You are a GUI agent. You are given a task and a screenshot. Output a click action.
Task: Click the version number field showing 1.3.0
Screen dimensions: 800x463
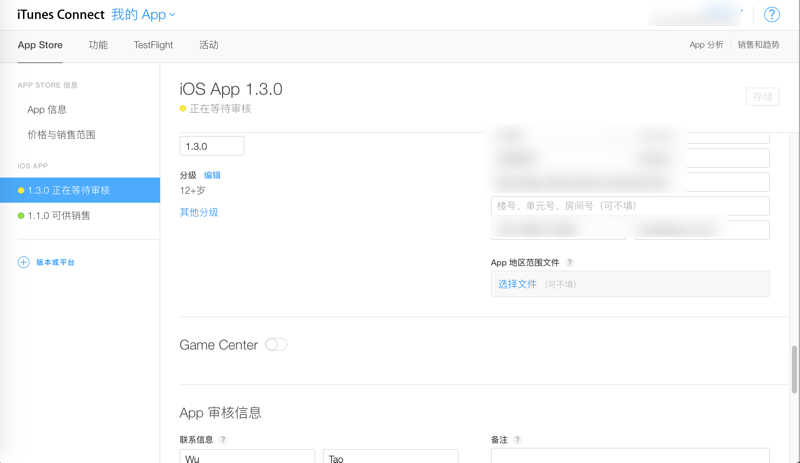tap(212, 147)
